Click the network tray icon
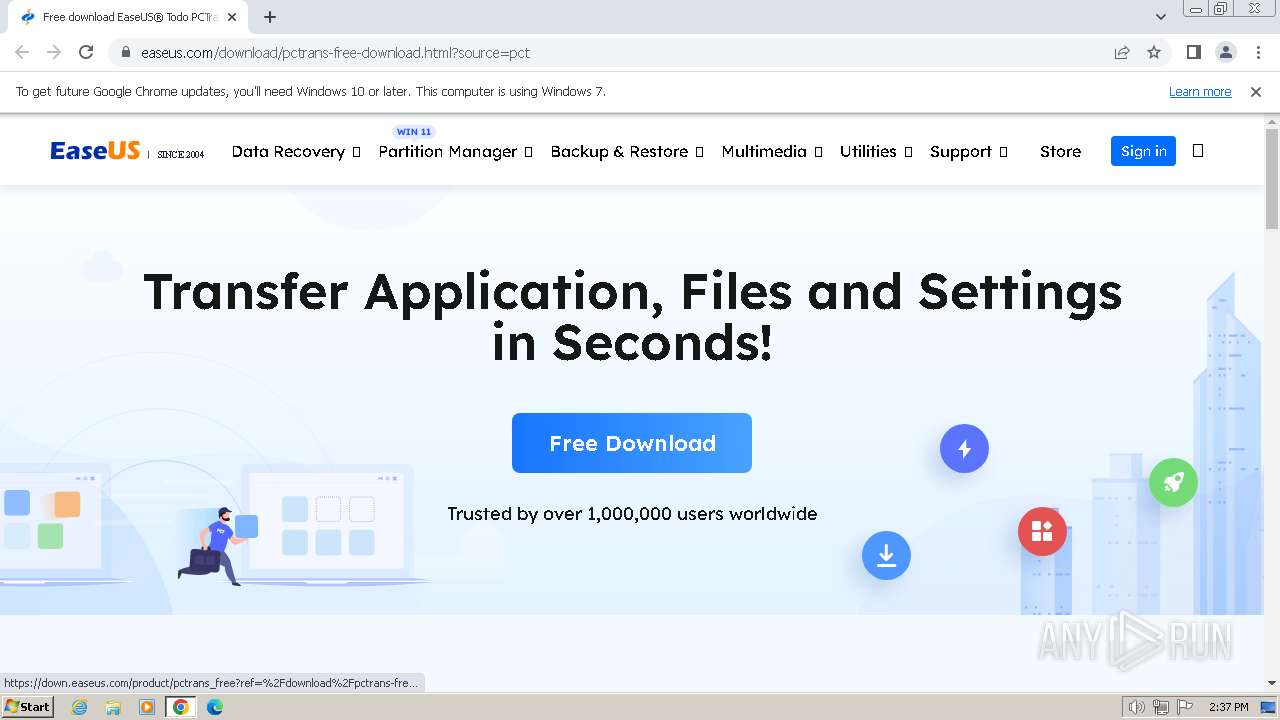This screenshot has width=1280, height=720. (1161, 707)
